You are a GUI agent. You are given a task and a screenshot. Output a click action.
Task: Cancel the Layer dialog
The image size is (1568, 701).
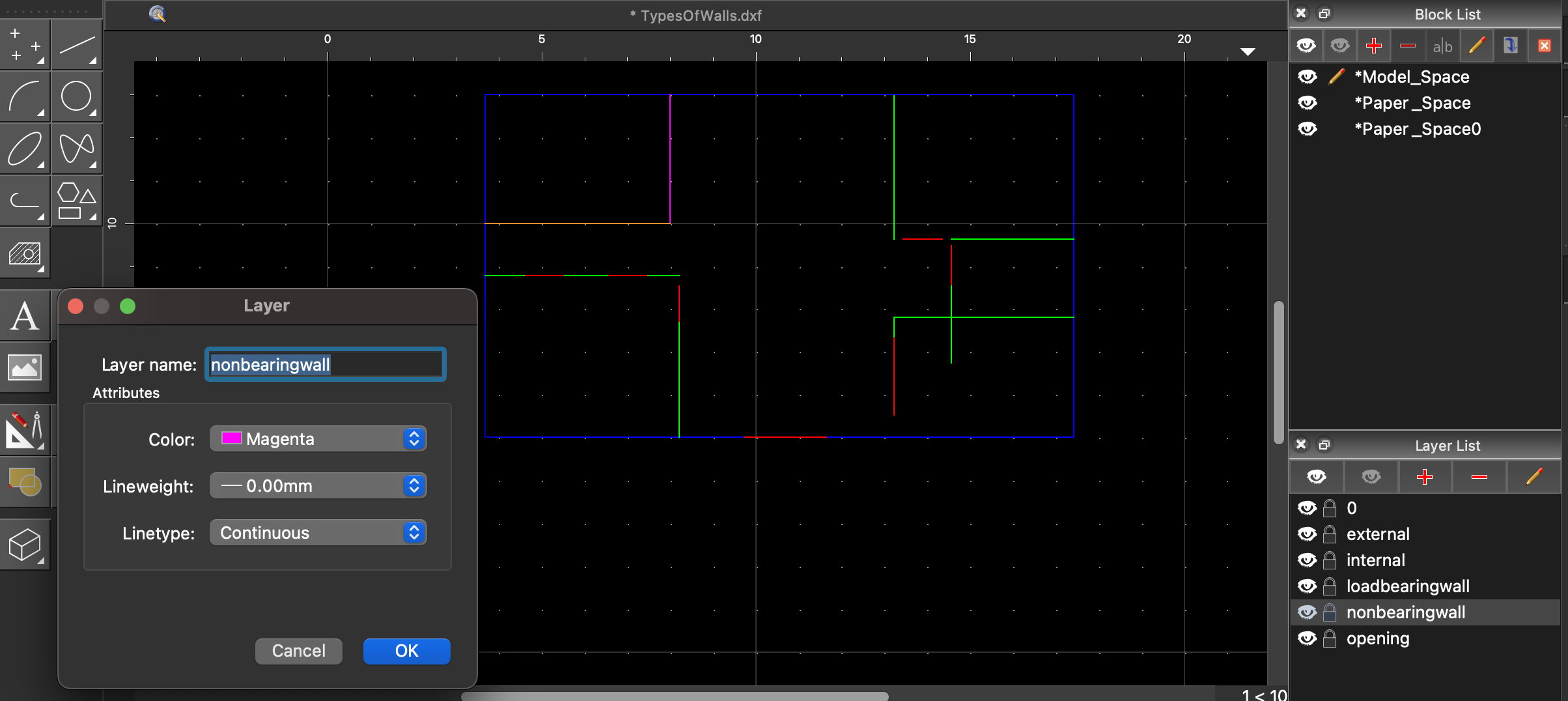tap(298, 651)
